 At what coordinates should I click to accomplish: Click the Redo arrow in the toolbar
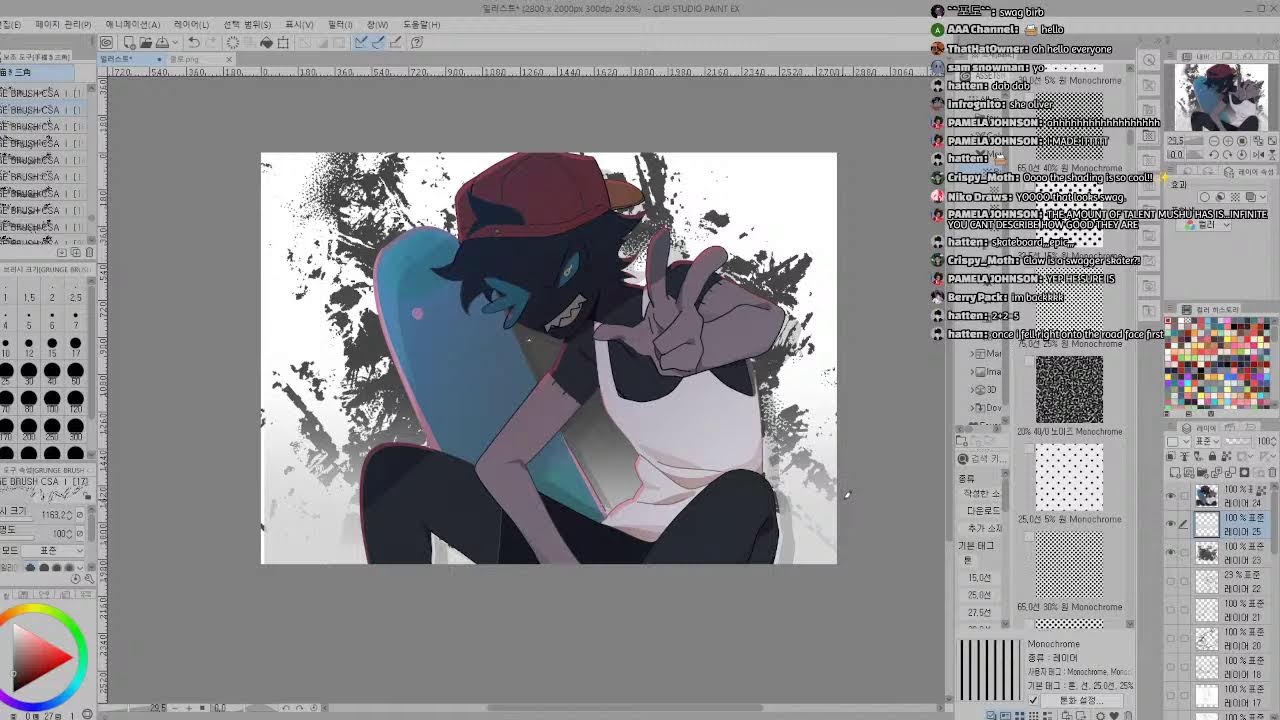211,43
